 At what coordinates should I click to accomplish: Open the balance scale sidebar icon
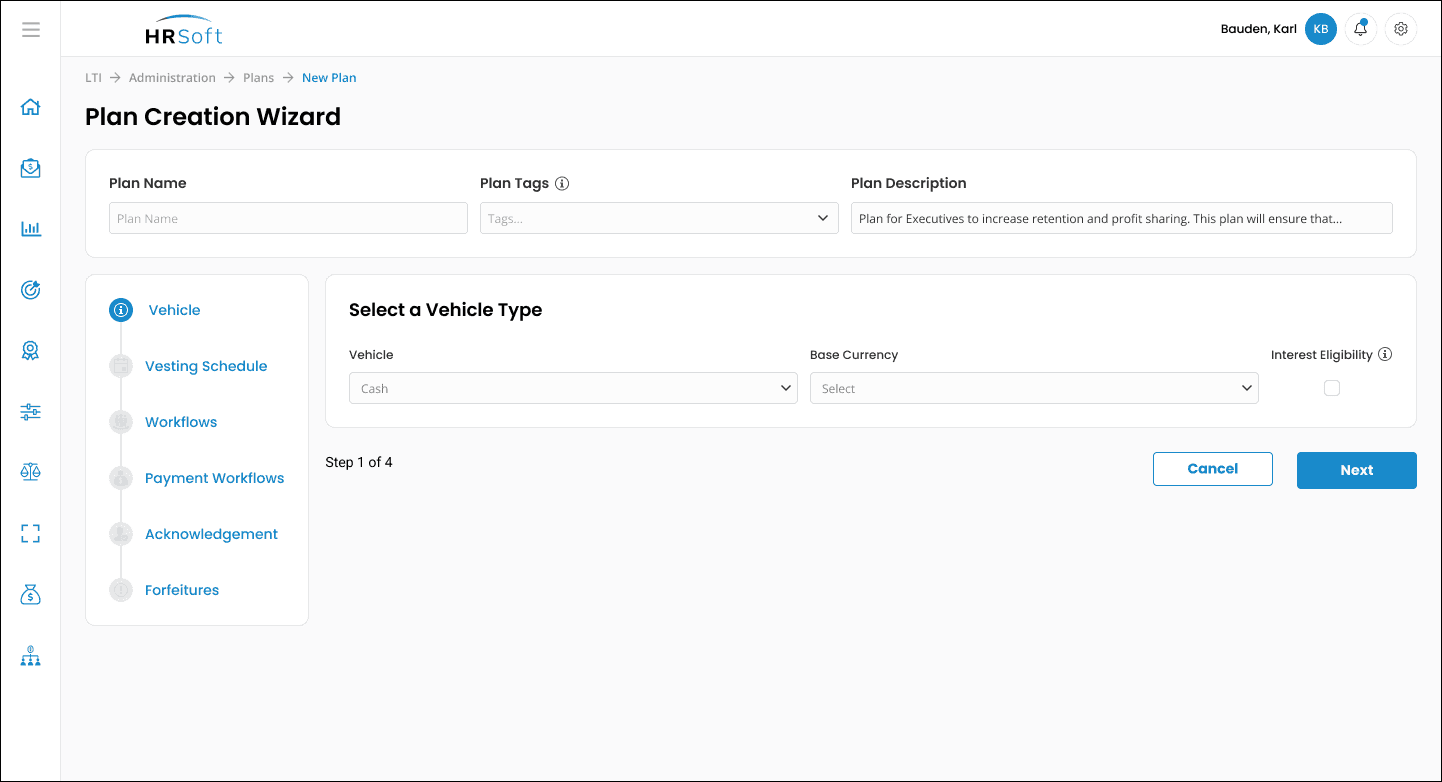(31, 472)
